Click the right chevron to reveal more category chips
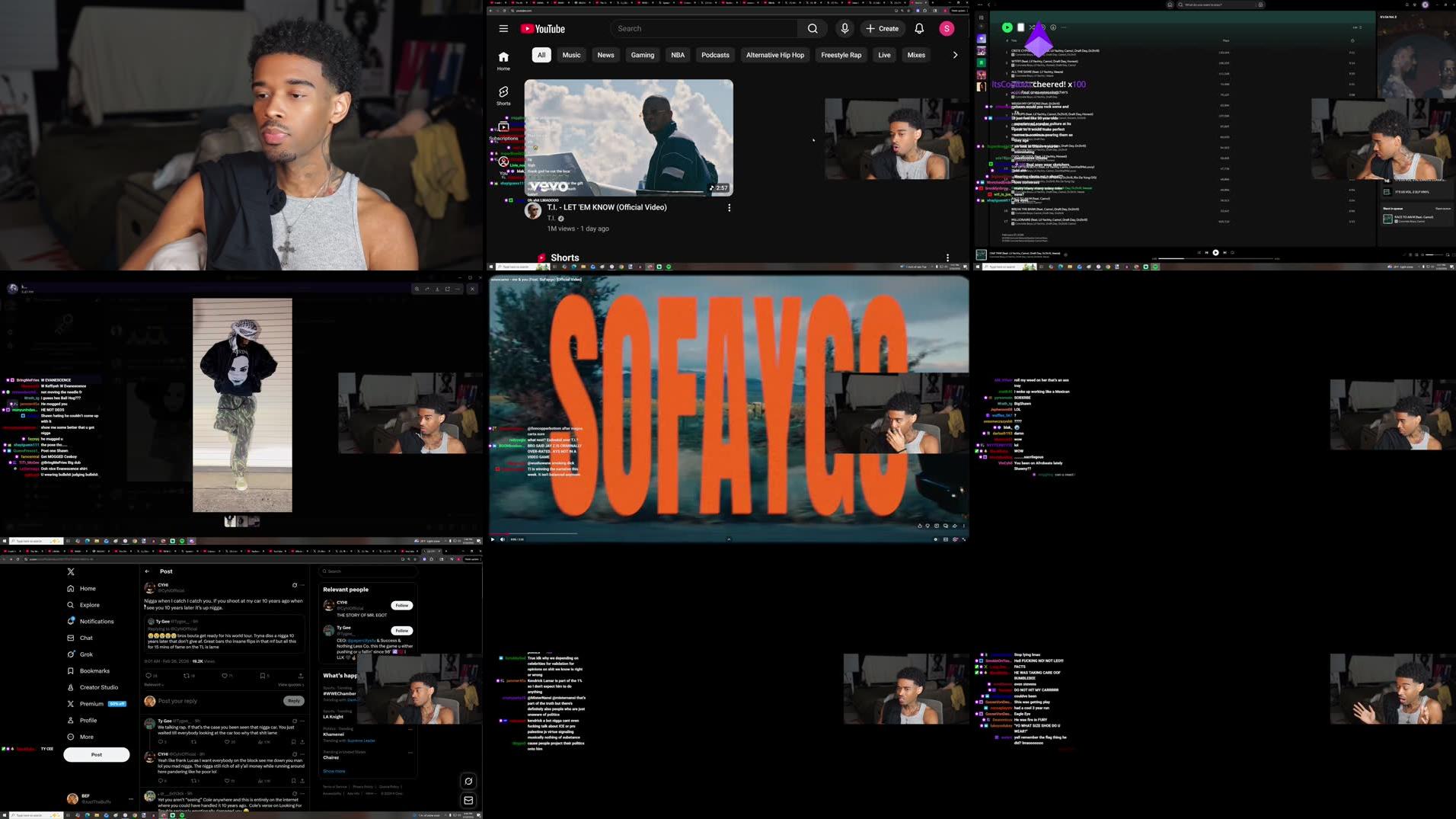Screen dimensions: 1456x819 pos(955,55)
